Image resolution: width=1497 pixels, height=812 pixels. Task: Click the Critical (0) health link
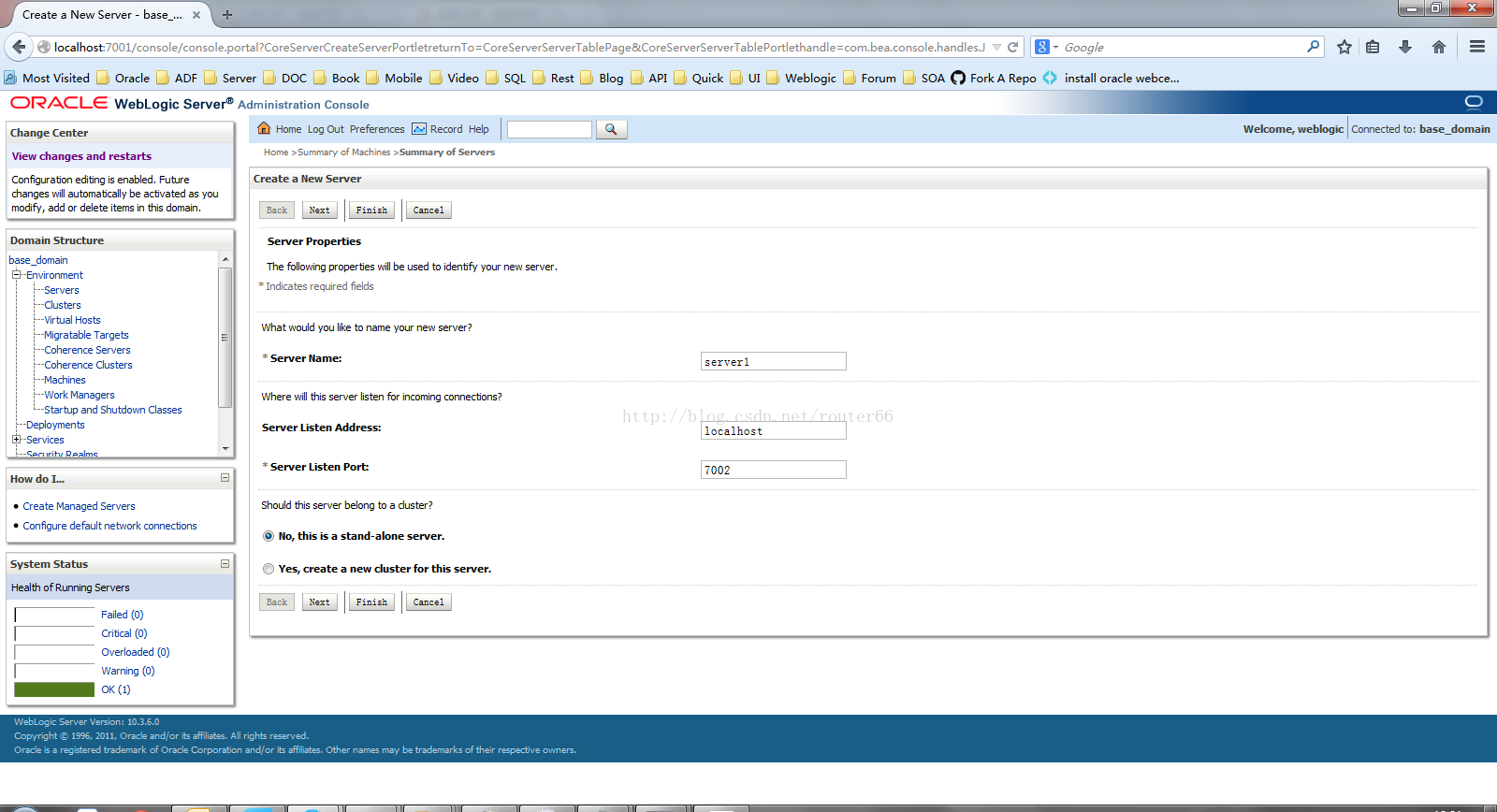point(124,633)
